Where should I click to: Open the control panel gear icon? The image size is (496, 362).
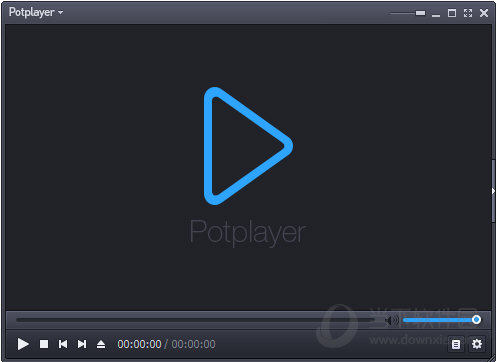point(477,344)
